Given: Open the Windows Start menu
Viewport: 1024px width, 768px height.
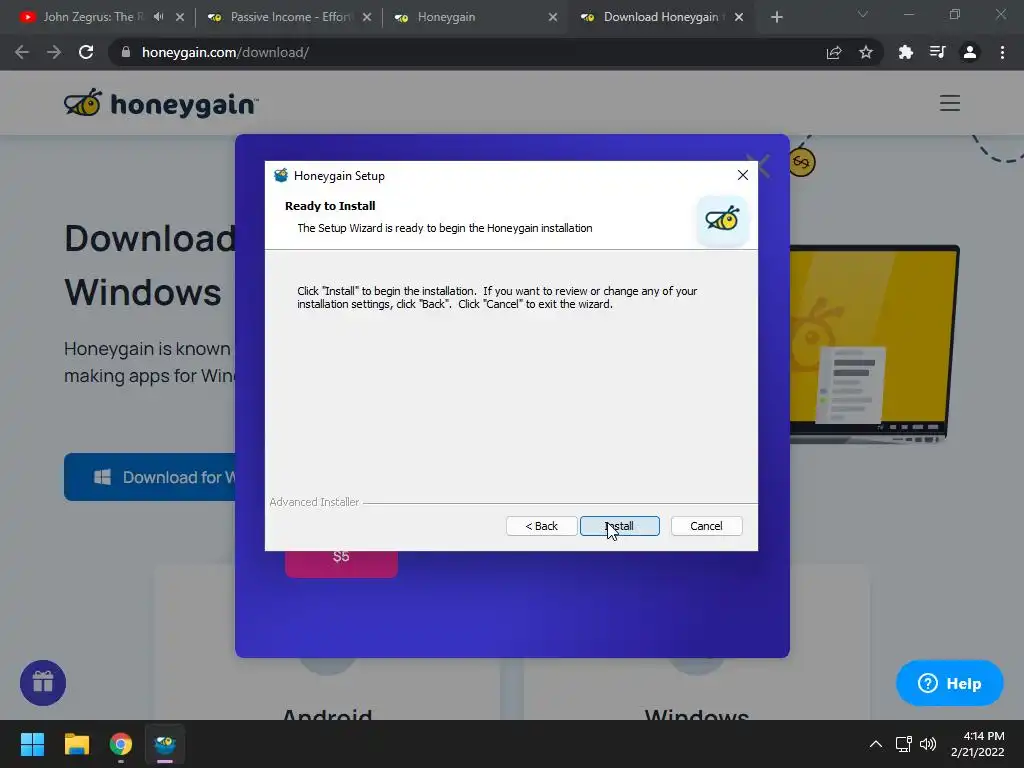Looking at the screenshot, I should [32, 744].
